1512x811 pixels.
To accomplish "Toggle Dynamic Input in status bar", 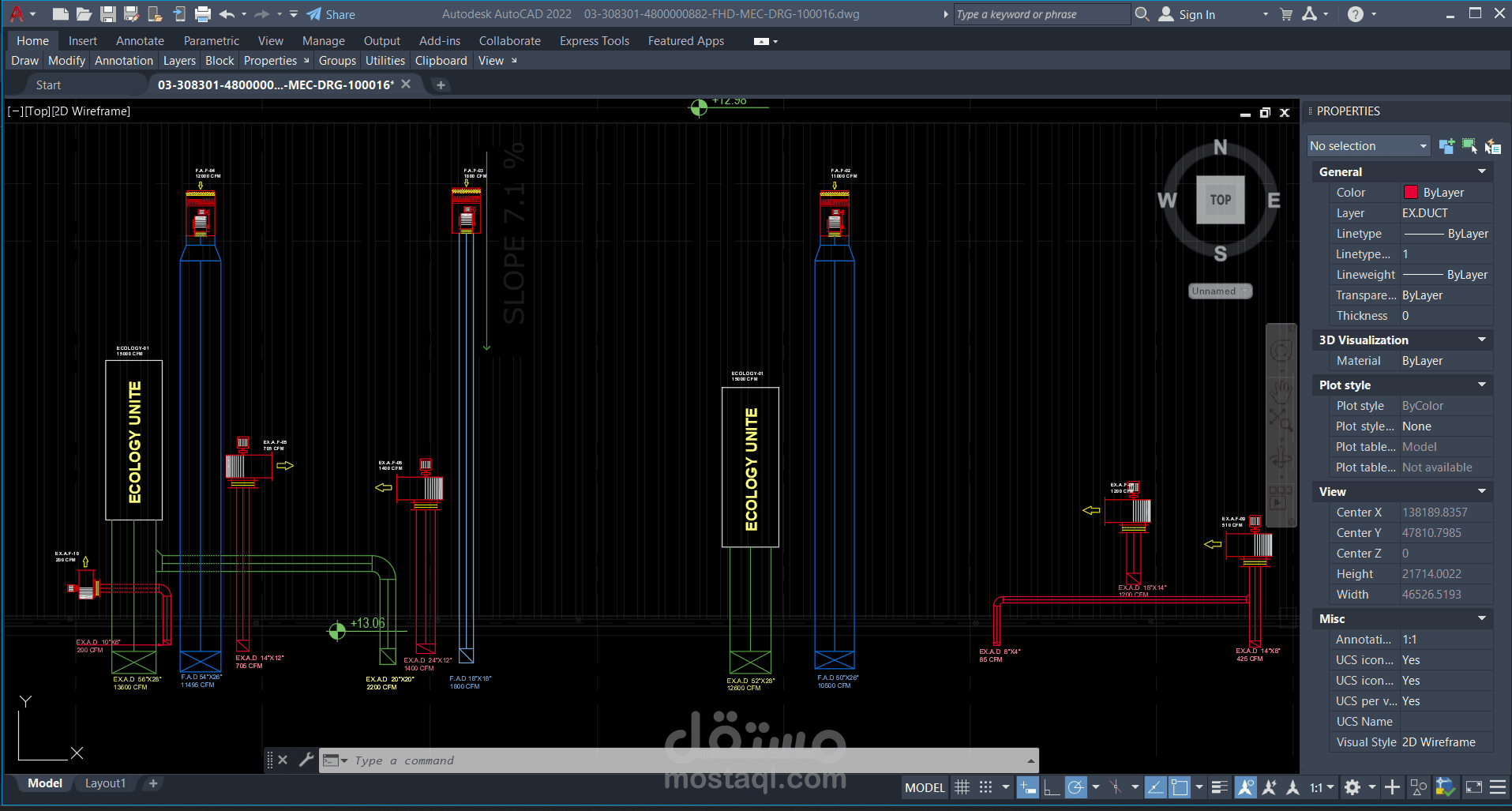I will coord(1027,787).
